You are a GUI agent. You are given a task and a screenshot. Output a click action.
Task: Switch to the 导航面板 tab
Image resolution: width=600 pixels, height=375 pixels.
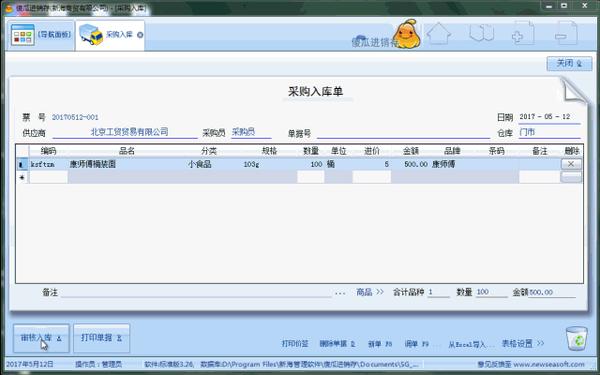coord(41,35)
